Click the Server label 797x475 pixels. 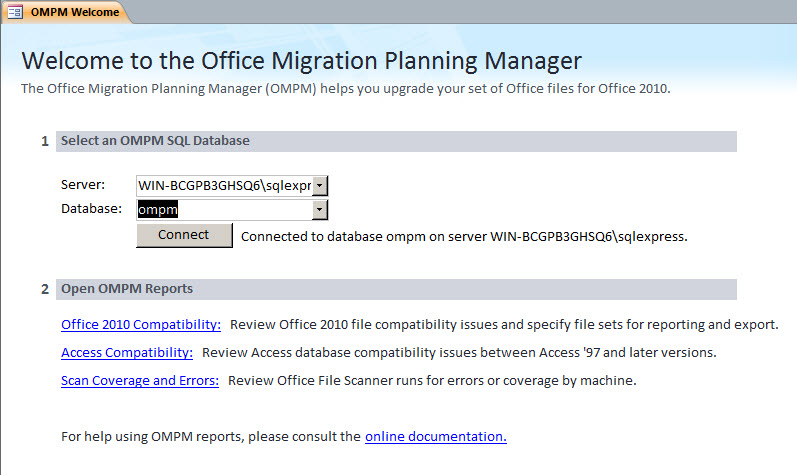83,185
